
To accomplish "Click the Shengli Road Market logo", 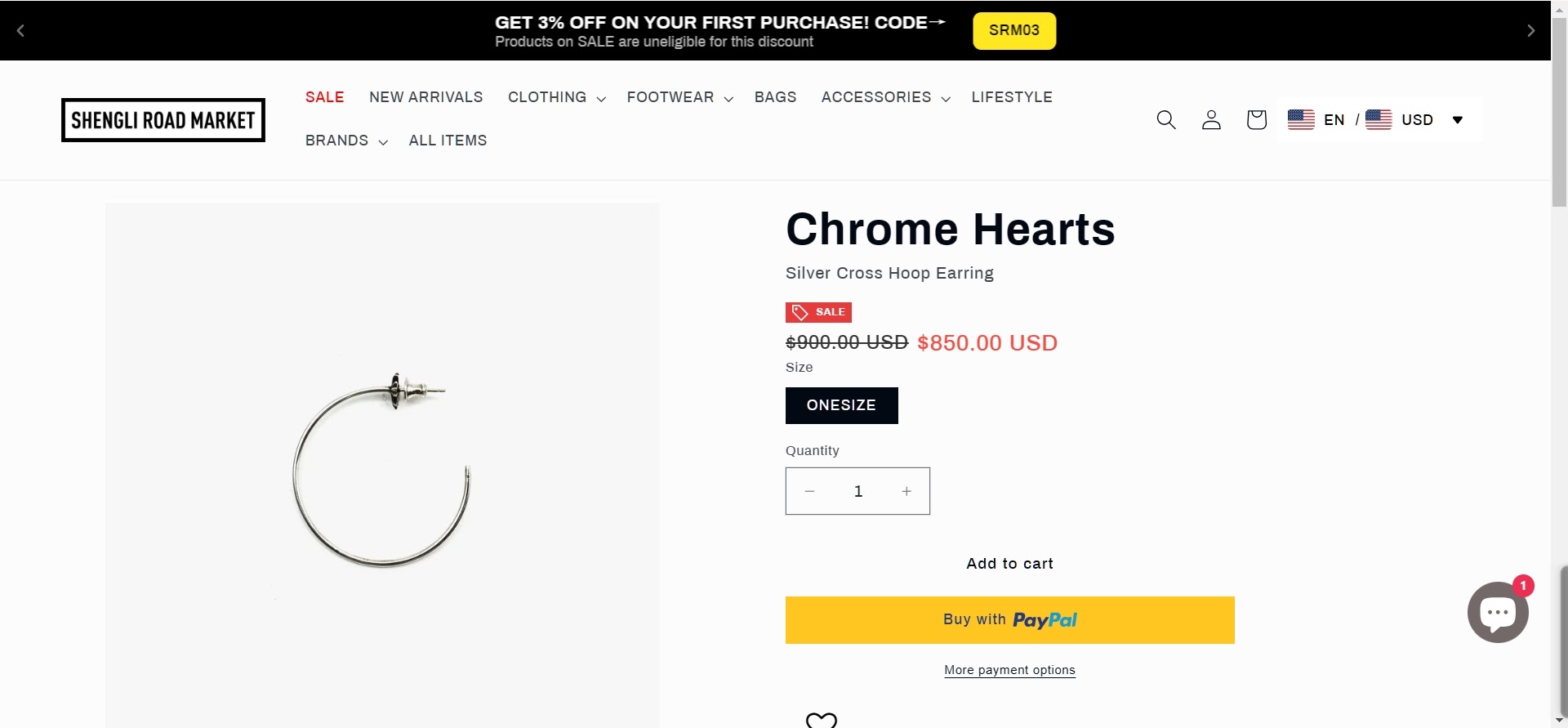I will click(163, 120).
